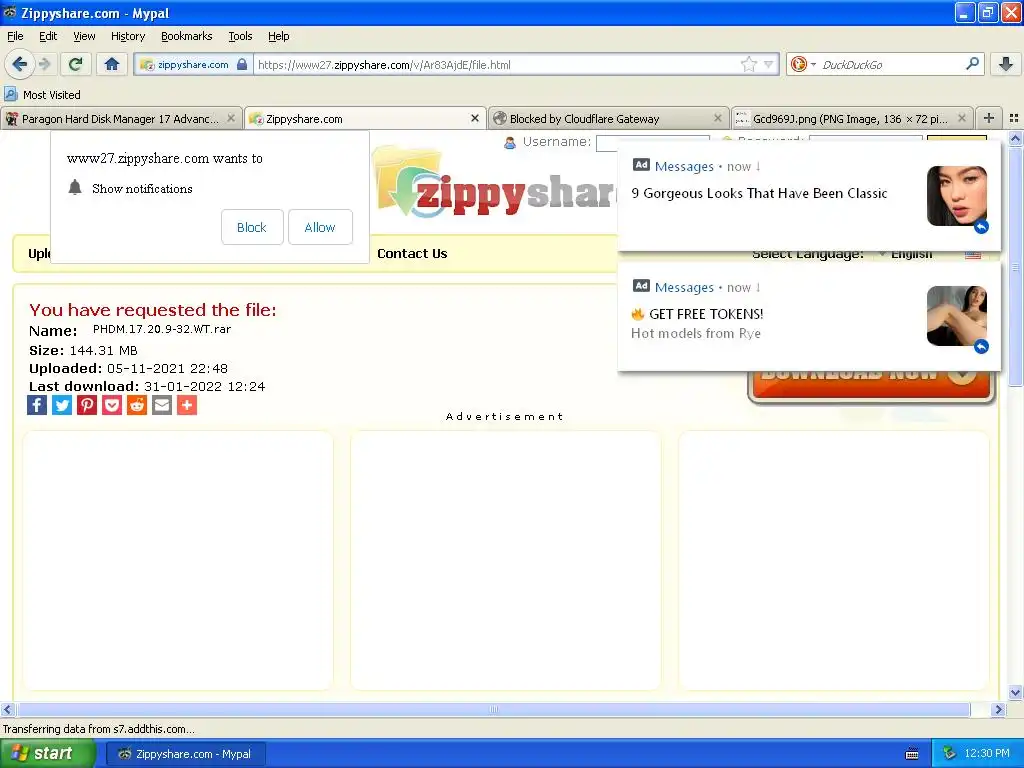
Task: Click the horizontal scrollbar right arrow
Action: pyautogui.click(x=998, y=709)
